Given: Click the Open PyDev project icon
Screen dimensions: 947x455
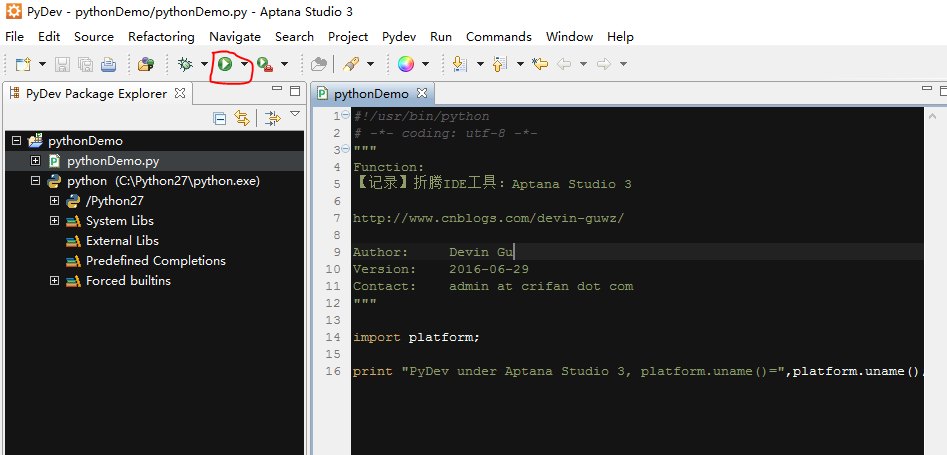Looking at the screenshot, I should coord(146,64).
